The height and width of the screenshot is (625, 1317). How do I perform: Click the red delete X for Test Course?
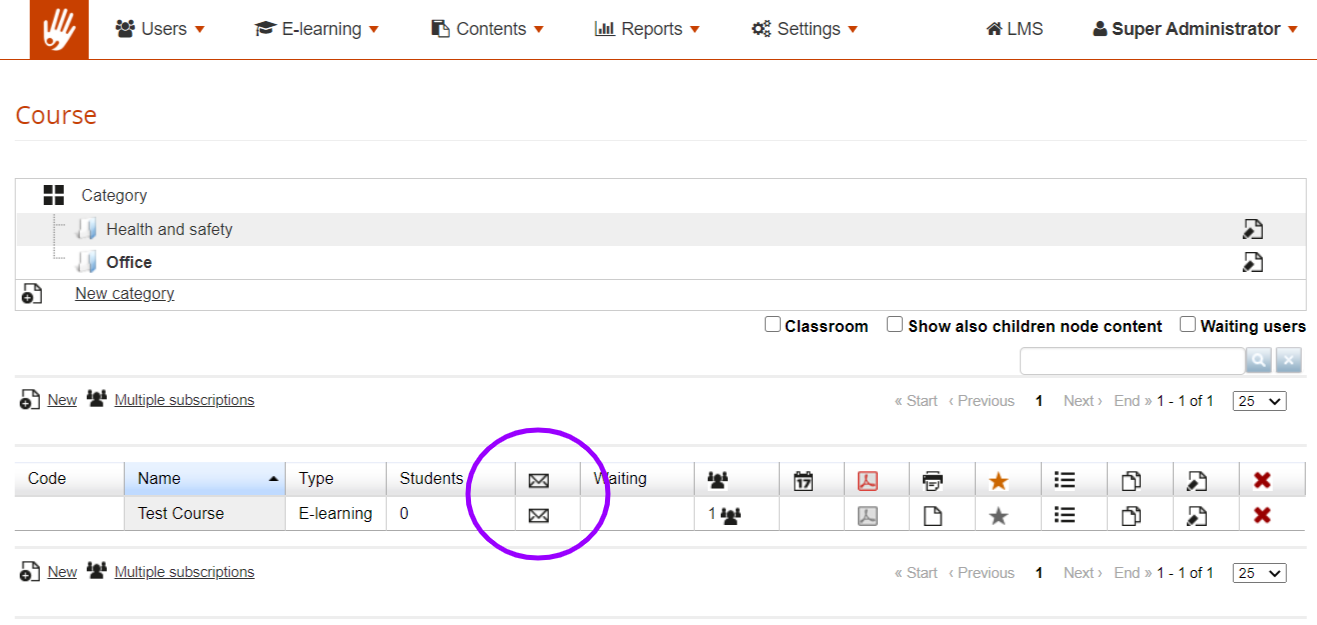pyautogui.click(x=1262, y=515)
